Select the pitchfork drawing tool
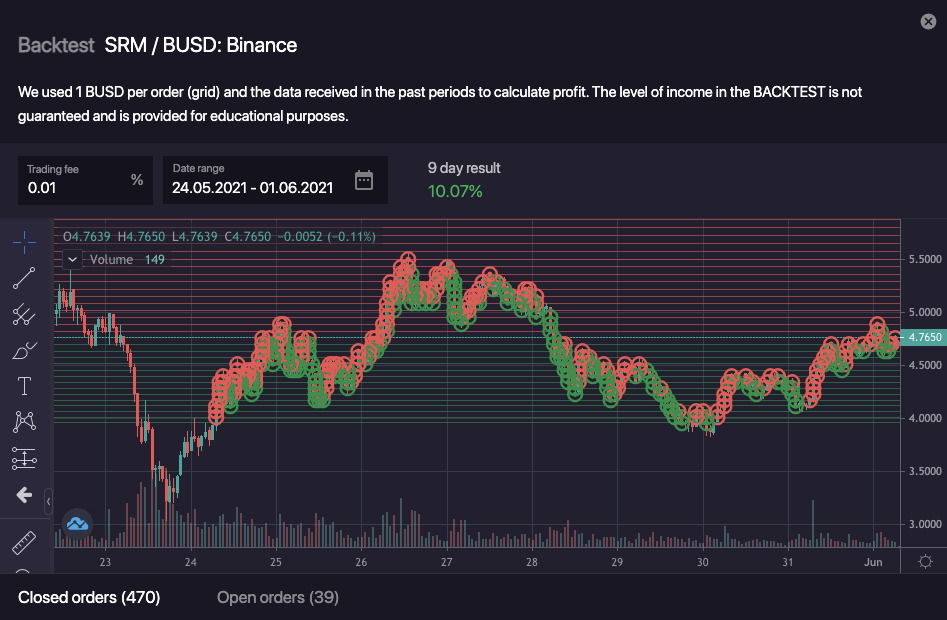The width and height of the screenshot is (947, 620). point(25,315)
